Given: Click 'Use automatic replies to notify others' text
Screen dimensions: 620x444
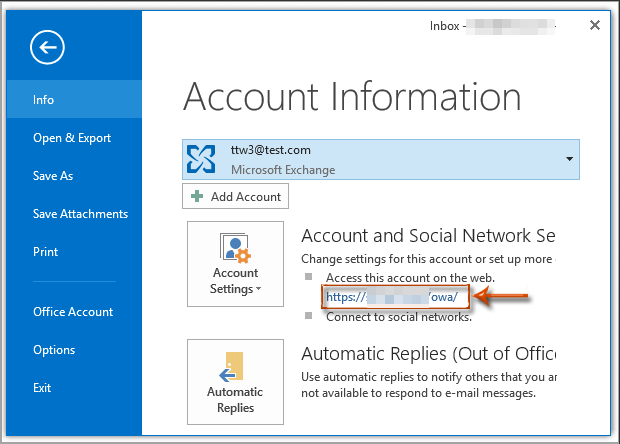Looking at the screenshot, I should tap(429, 377).
